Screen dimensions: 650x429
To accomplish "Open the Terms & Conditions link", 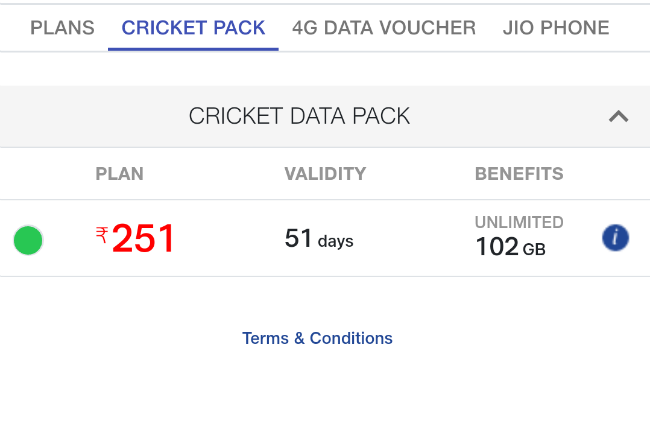I will [x=317, y=338].
